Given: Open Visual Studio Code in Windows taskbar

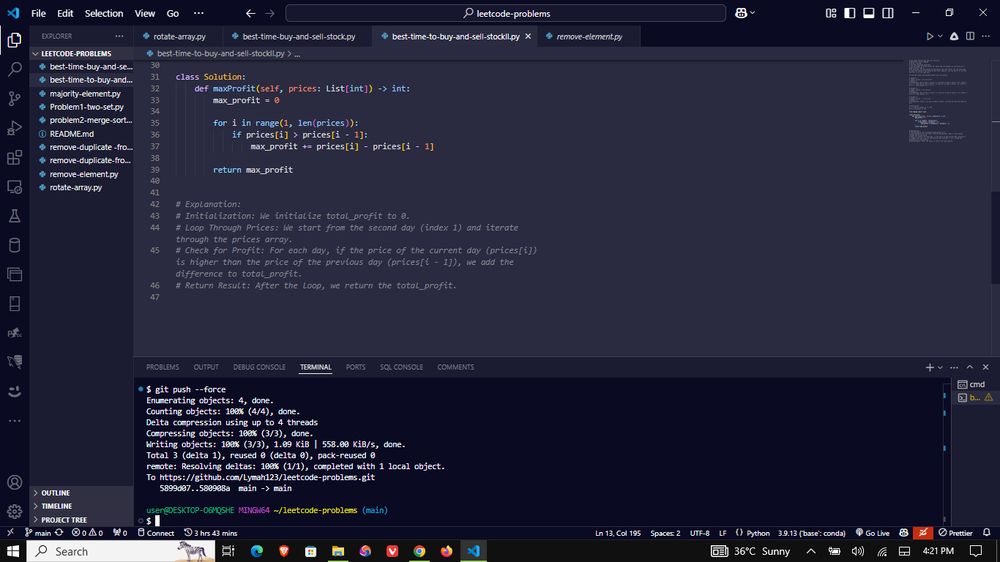Looking at the screenshot, I should tap(473, 551).
